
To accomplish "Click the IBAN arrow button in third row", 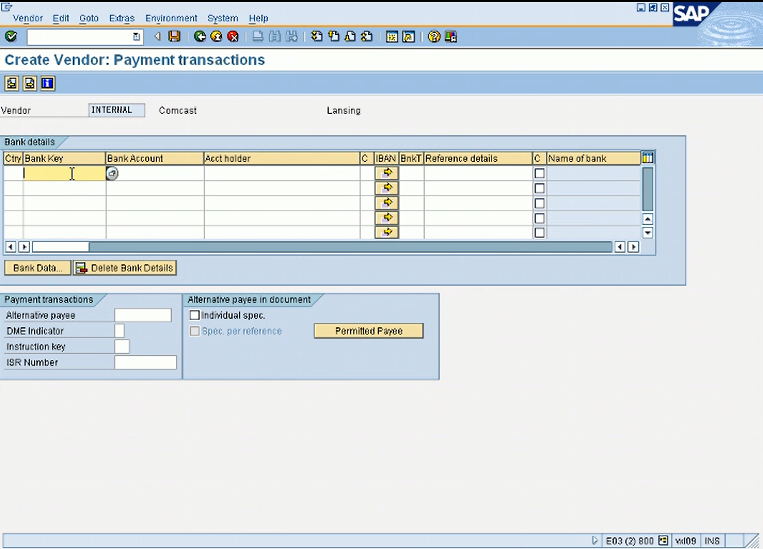I will (x=387, y=202).
